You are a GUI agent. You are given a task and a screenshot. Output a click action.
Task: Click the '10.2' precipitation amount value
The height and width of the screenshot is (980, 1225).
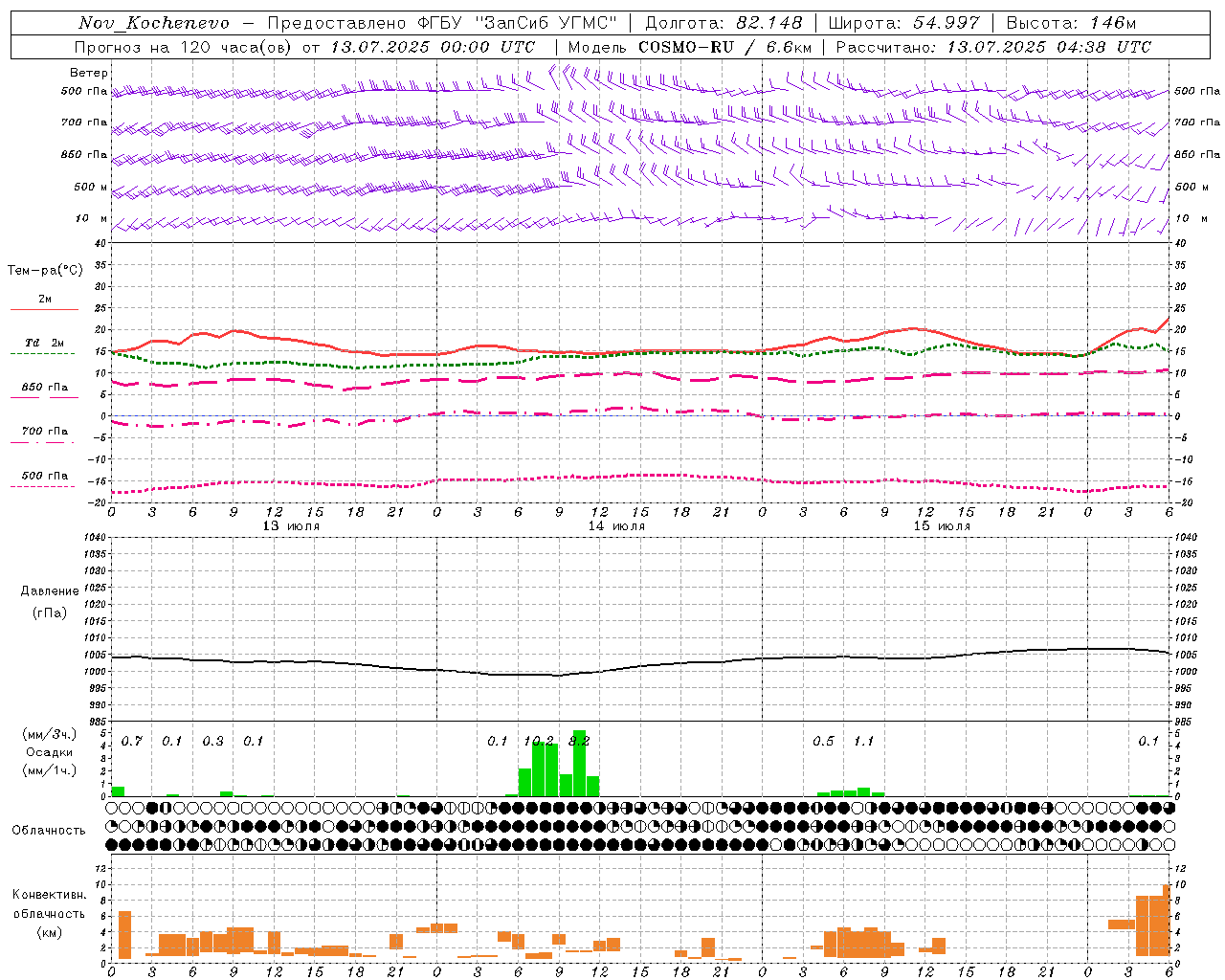point(539,741)
